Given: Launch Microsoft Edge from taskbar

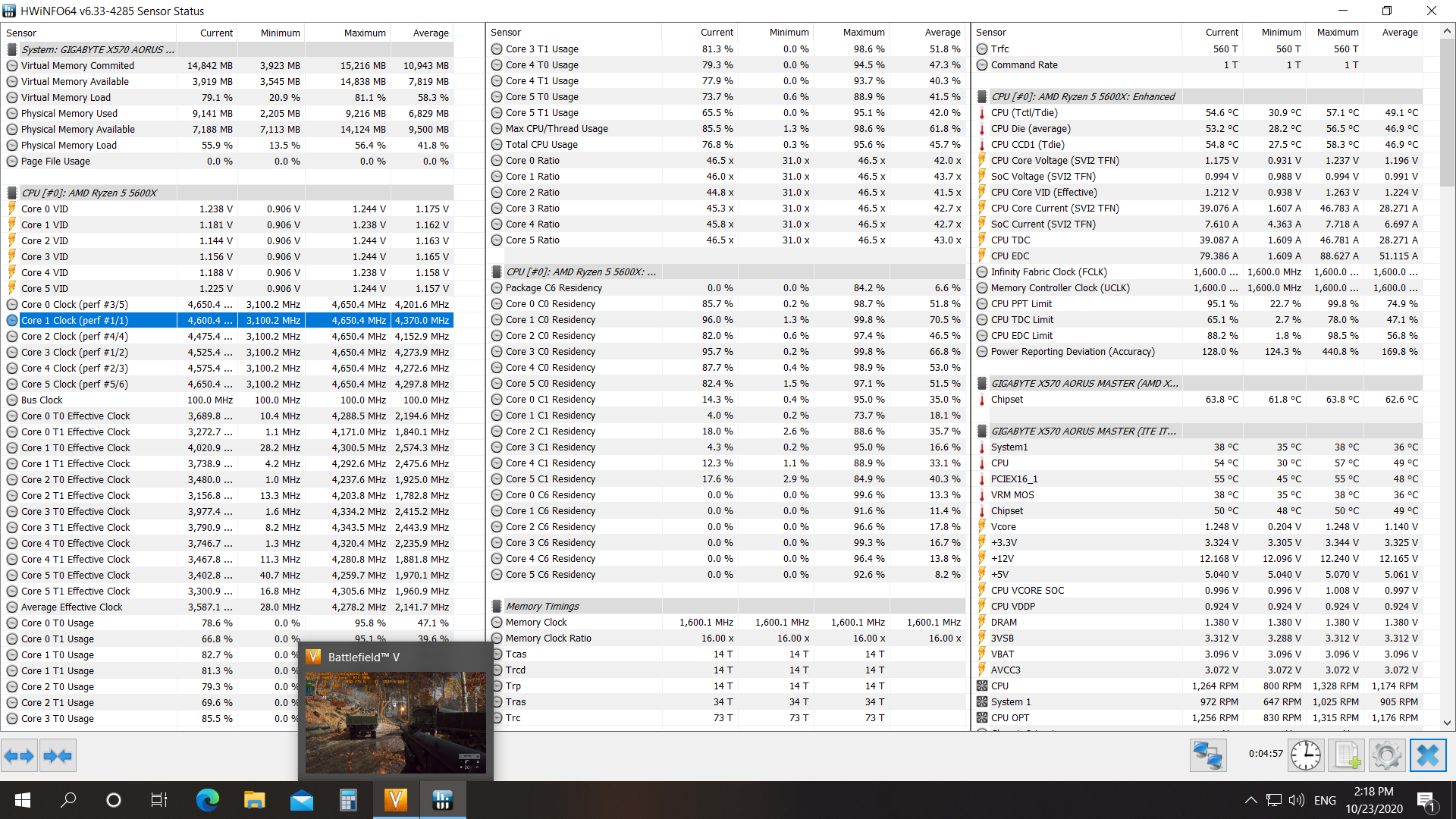Looking at the screenshot, I should (207, 800).
